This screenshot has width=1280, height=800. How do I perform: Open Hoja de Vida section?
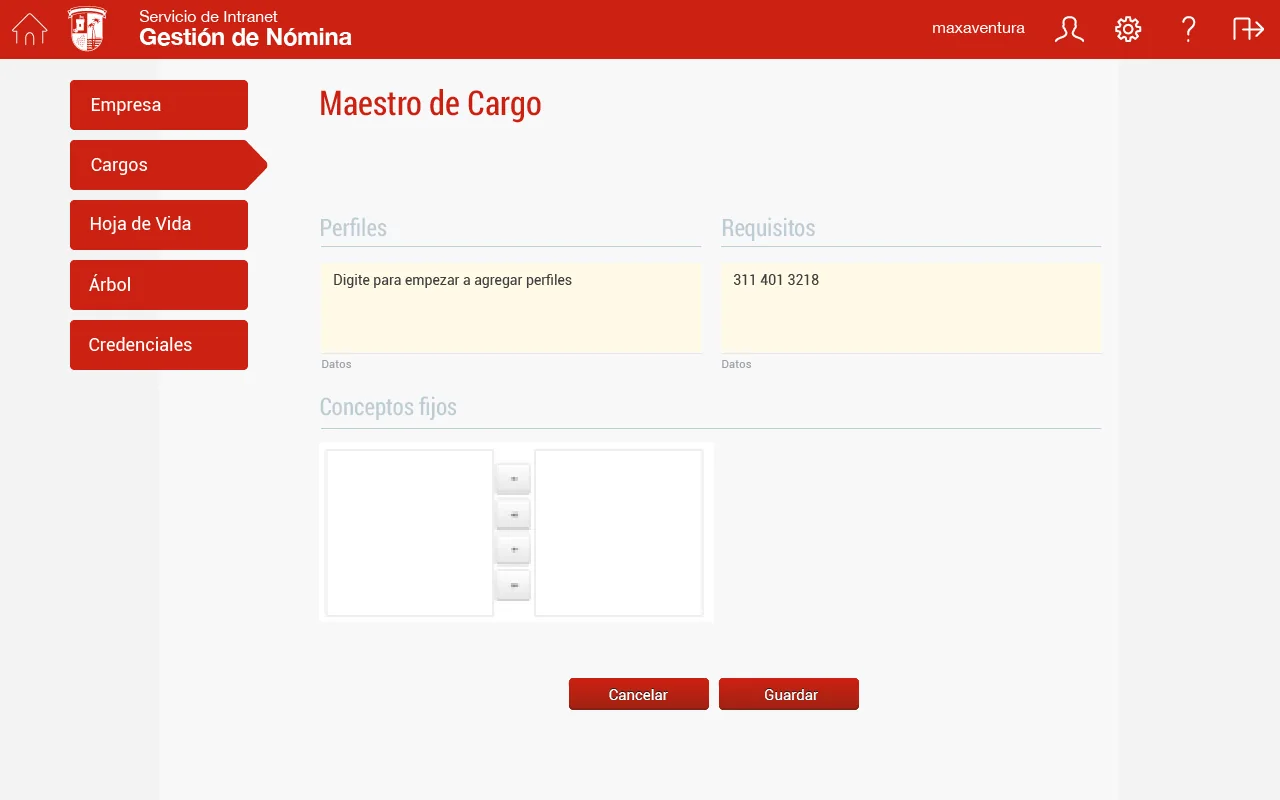(x=159, y=225)
